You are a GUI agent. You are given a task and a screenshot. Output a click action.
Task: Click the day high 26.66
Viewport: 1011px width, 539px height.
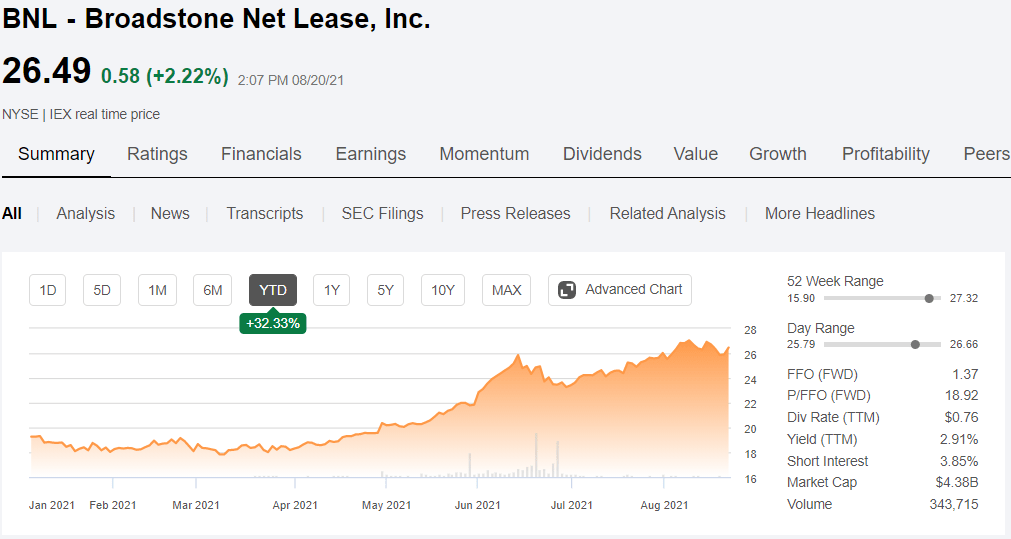coord(963,344)
